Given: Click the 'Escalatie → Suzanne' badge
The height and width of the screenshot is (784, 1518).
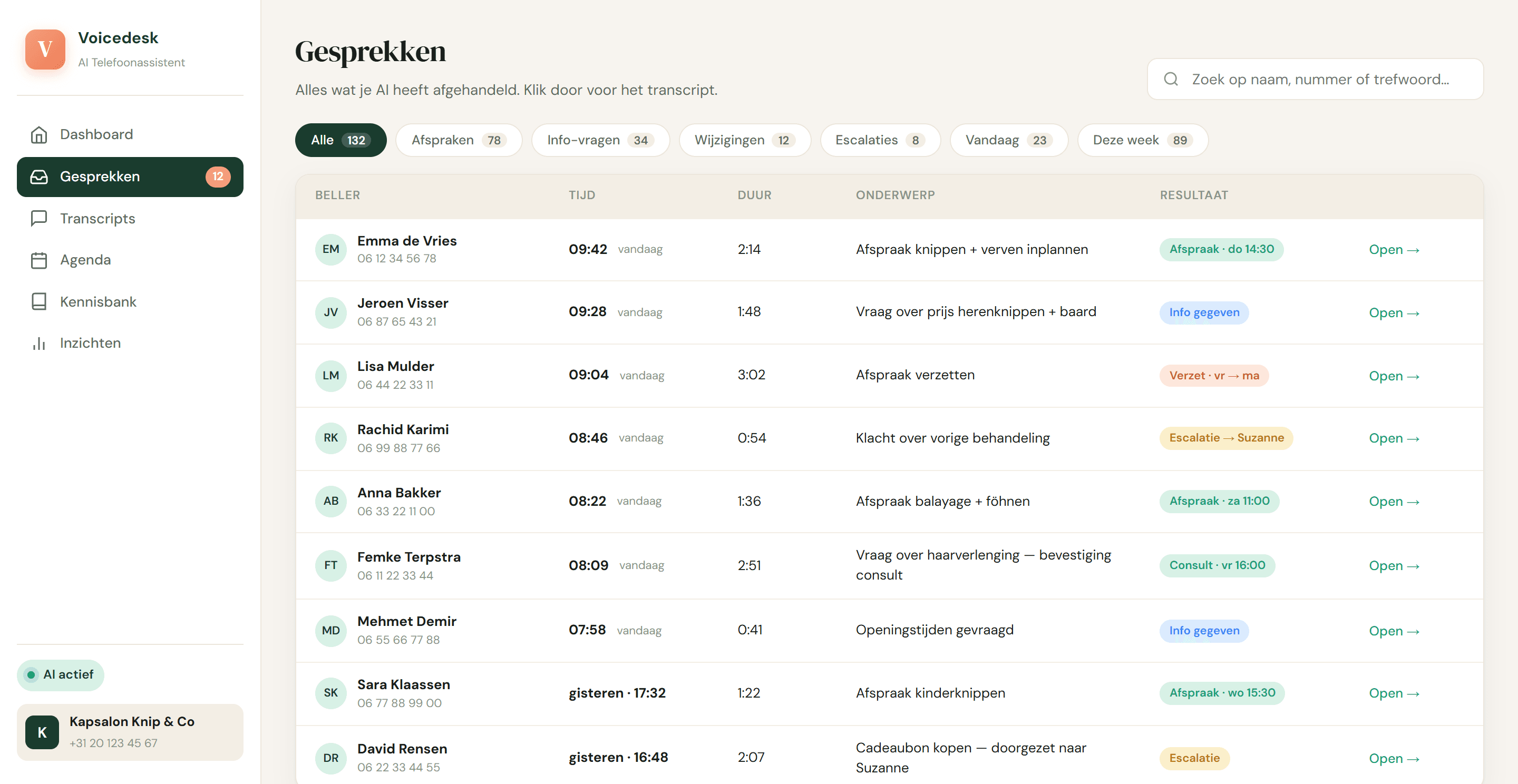Looking at the screenshot, I should point(1225,438).
